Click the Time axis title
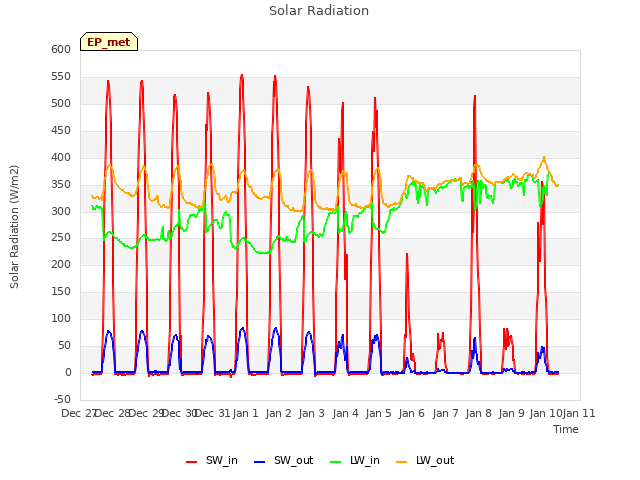Screen dimensions: 640x480 565,429
